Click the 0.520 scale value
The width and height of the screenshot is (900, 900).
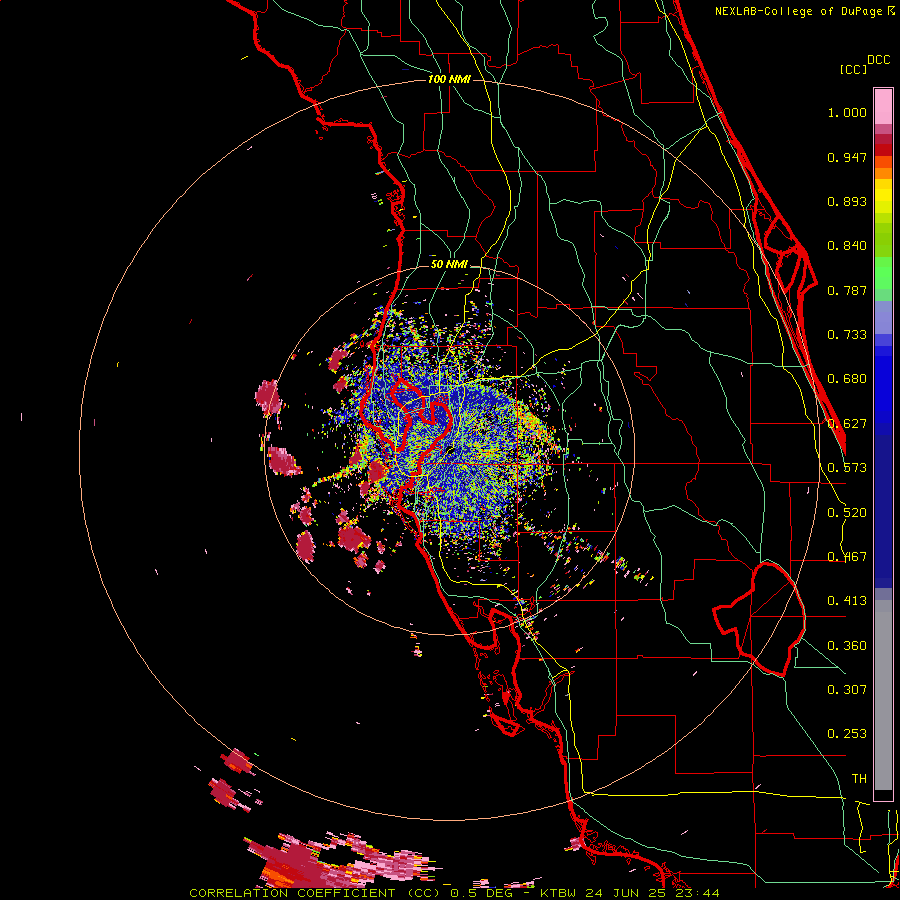[847, 513]
